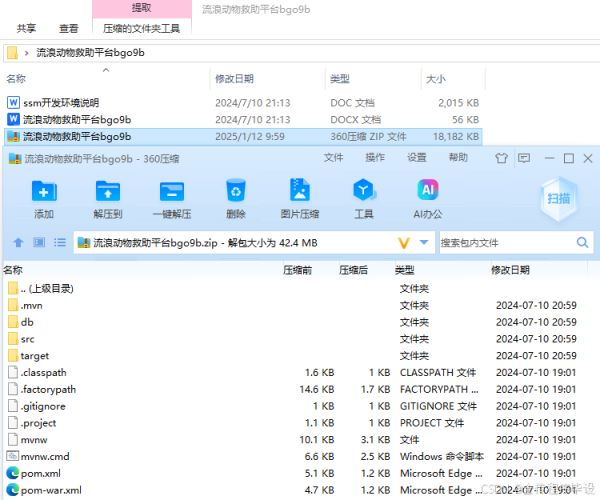Click the Edge icon beside pom.xml
Screen dimensions: 600x500
(x=13, y=473)
